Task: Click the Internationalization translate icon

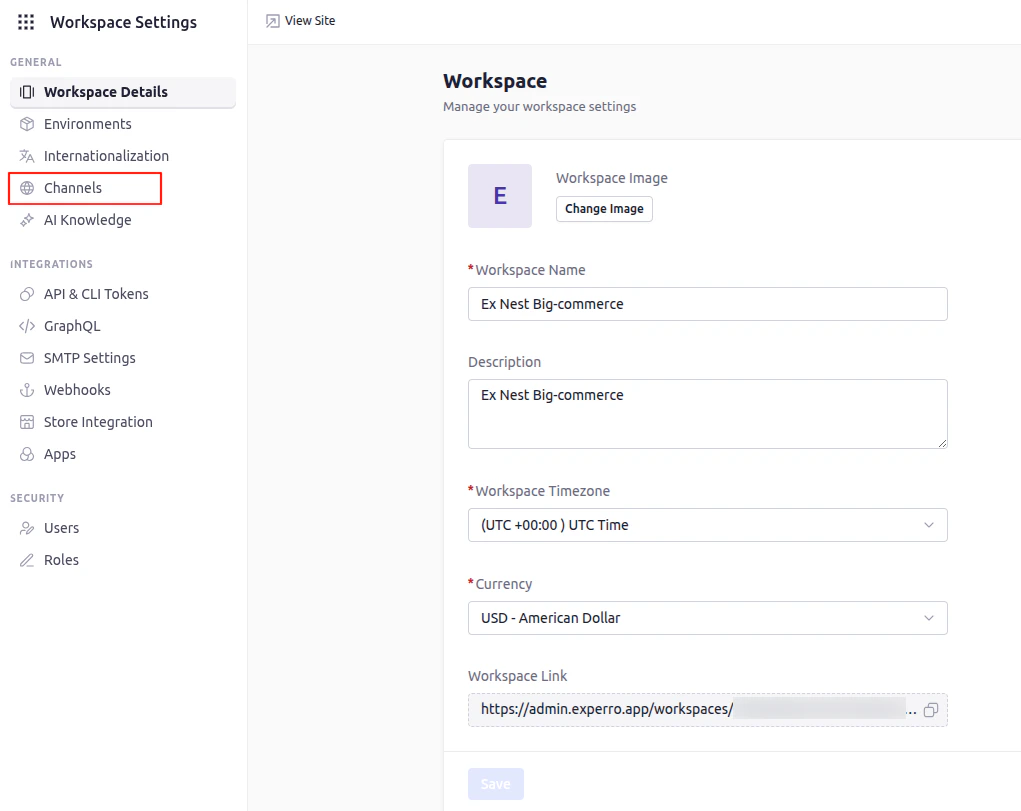Action: point(27,156)
